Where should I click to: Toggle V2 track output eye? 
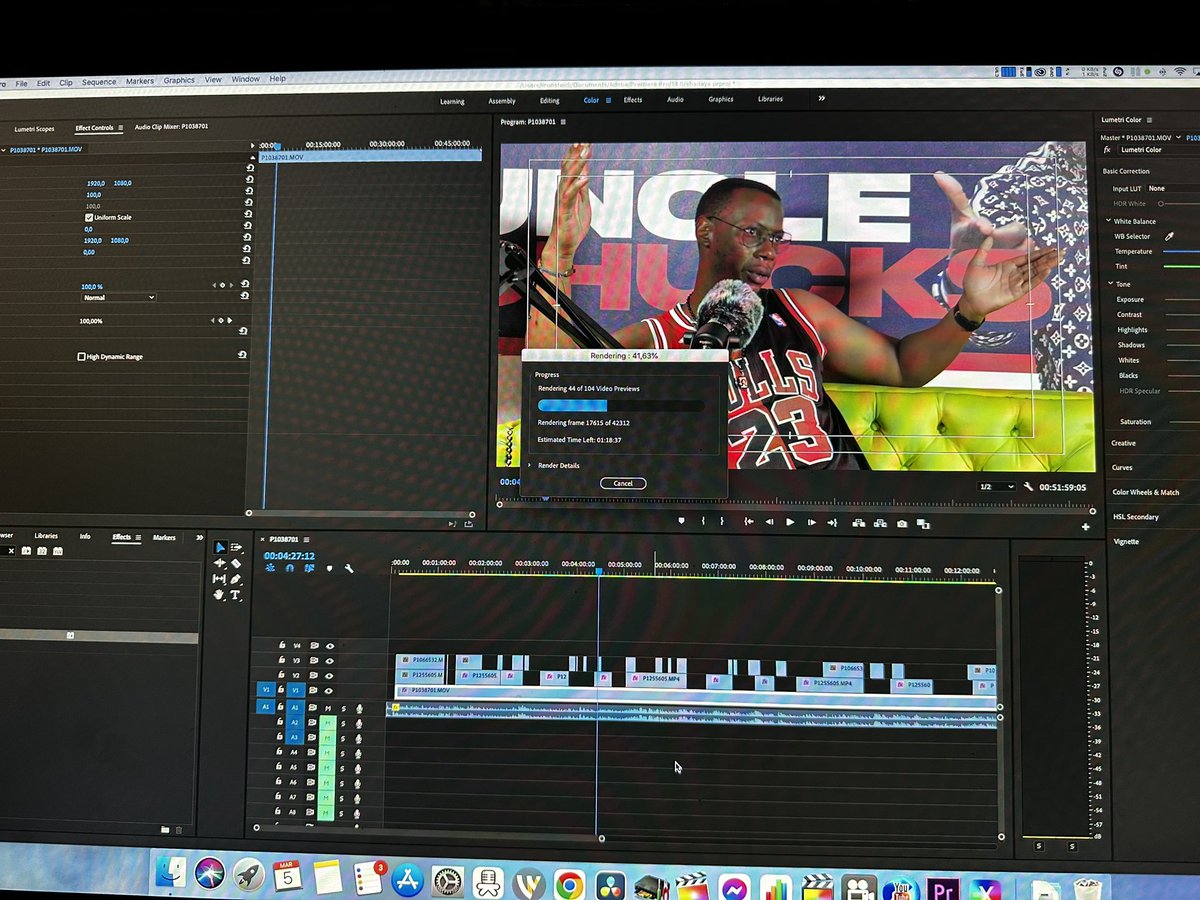coord(330,676)
